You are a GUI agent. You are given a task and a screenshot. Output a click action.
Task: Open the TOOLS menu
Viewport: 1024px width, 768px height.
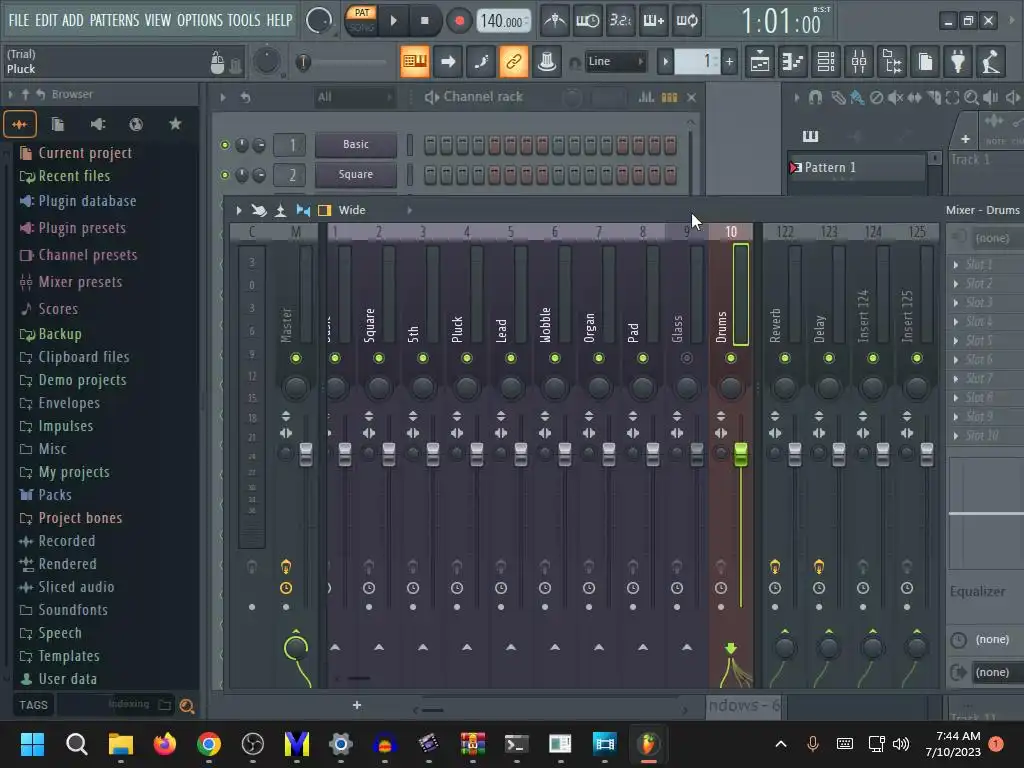(244, 20)
